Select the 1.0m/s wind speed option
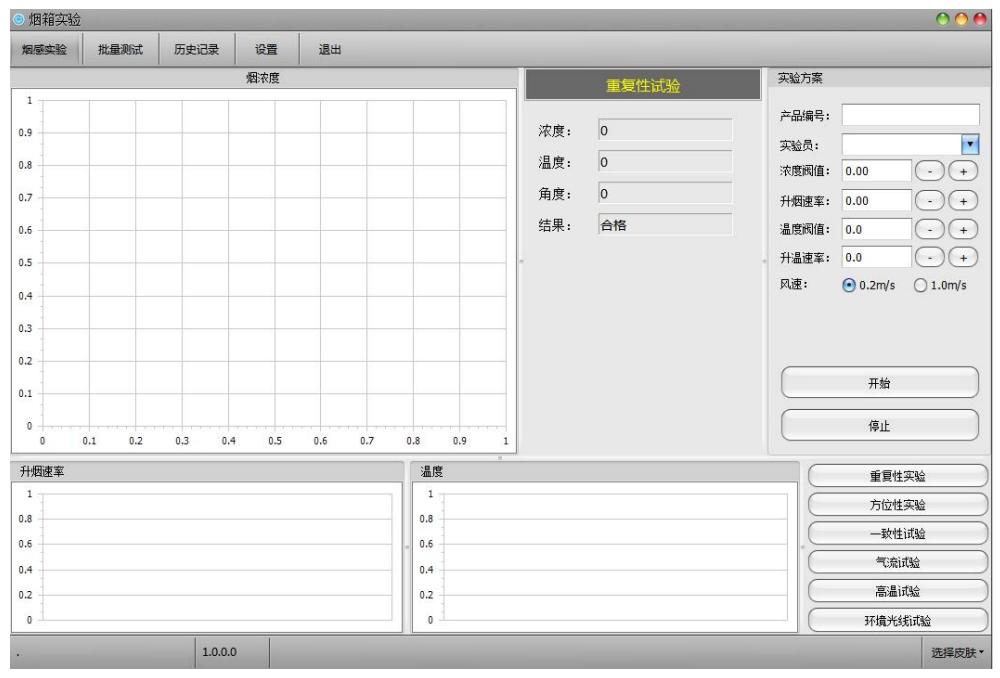 coord(920,285)
